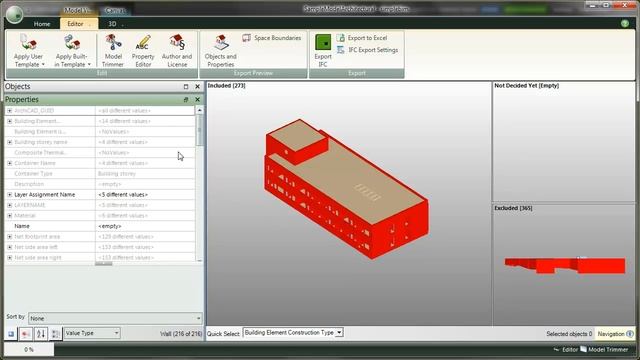Expand the Net side area right row
Viewport: 640px width, 360px height.
9,258
